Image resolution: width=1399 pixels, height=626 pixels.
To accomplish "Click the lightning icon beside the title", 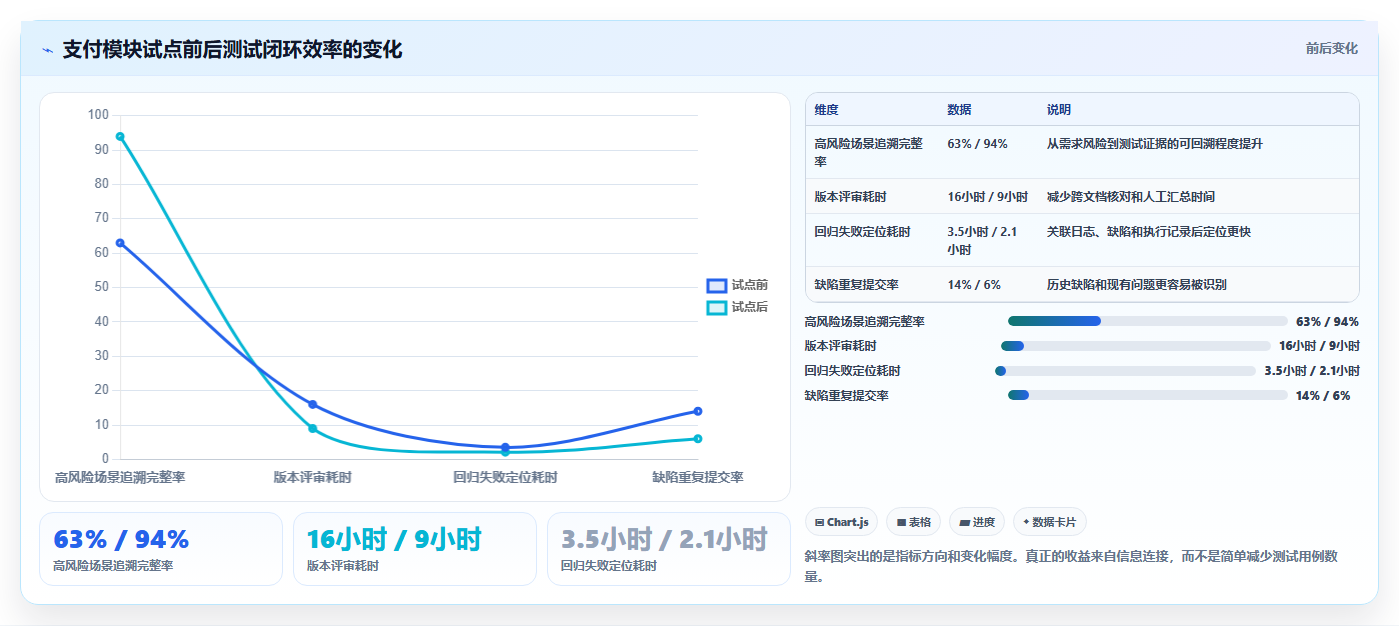I will (47, 49).
